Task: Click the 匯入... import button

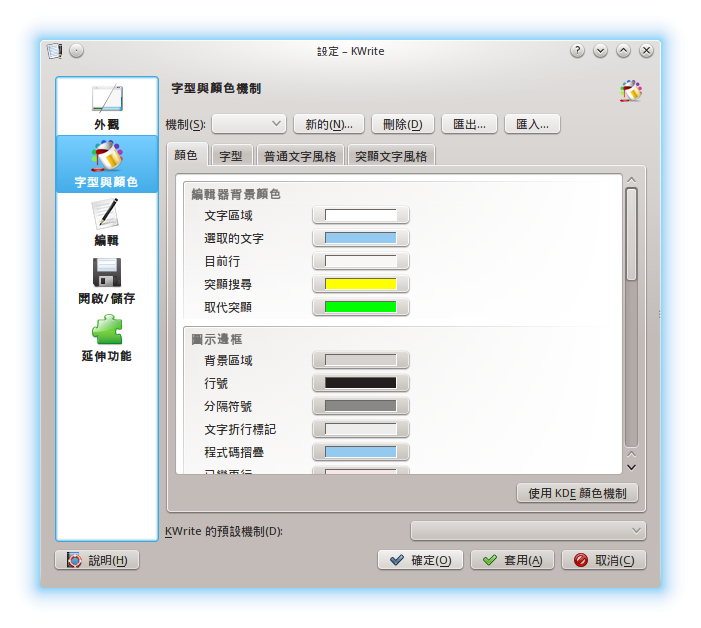Action: tap(532, 124)
